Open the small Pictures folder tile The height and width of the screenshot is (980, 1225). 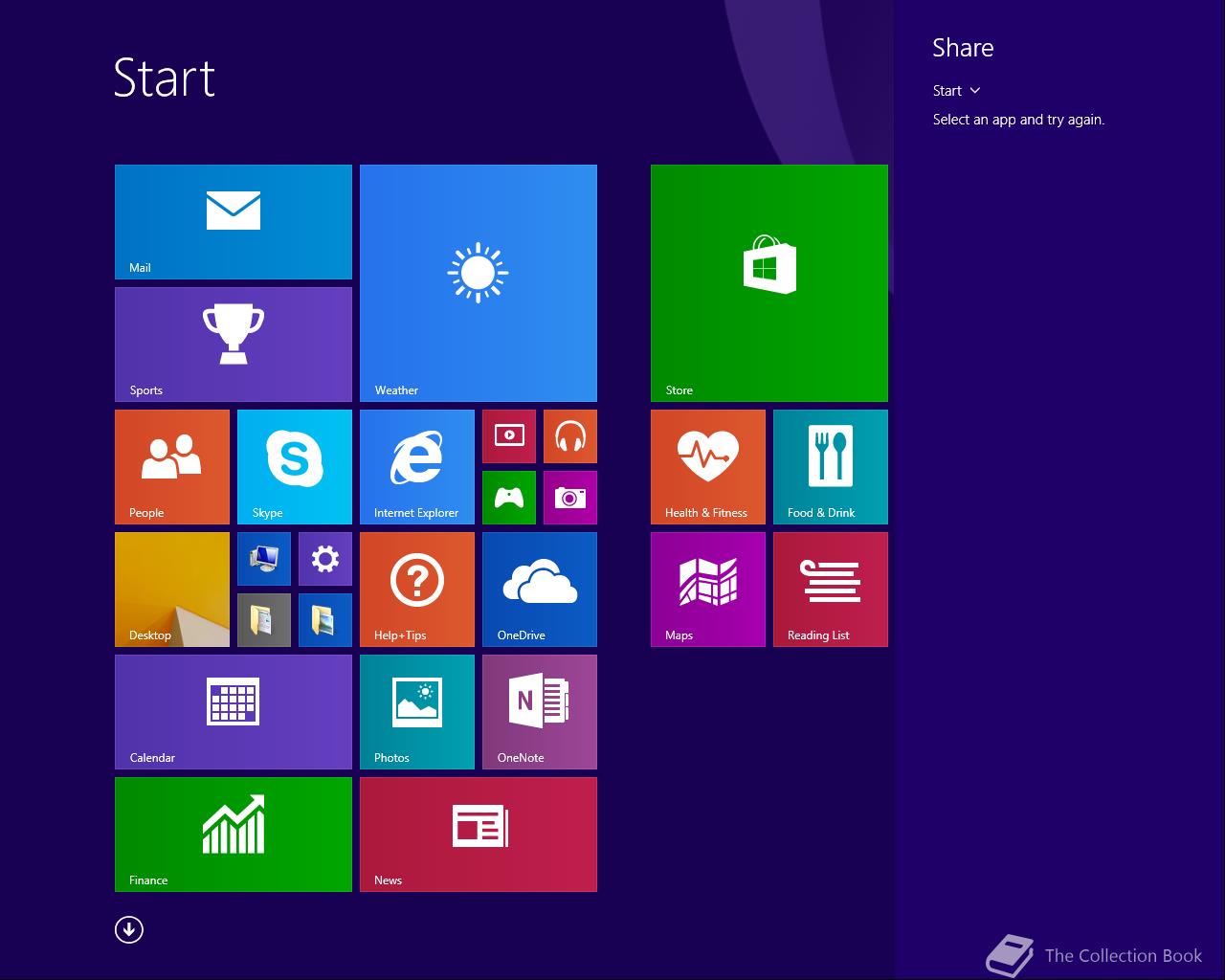point(325,620)
